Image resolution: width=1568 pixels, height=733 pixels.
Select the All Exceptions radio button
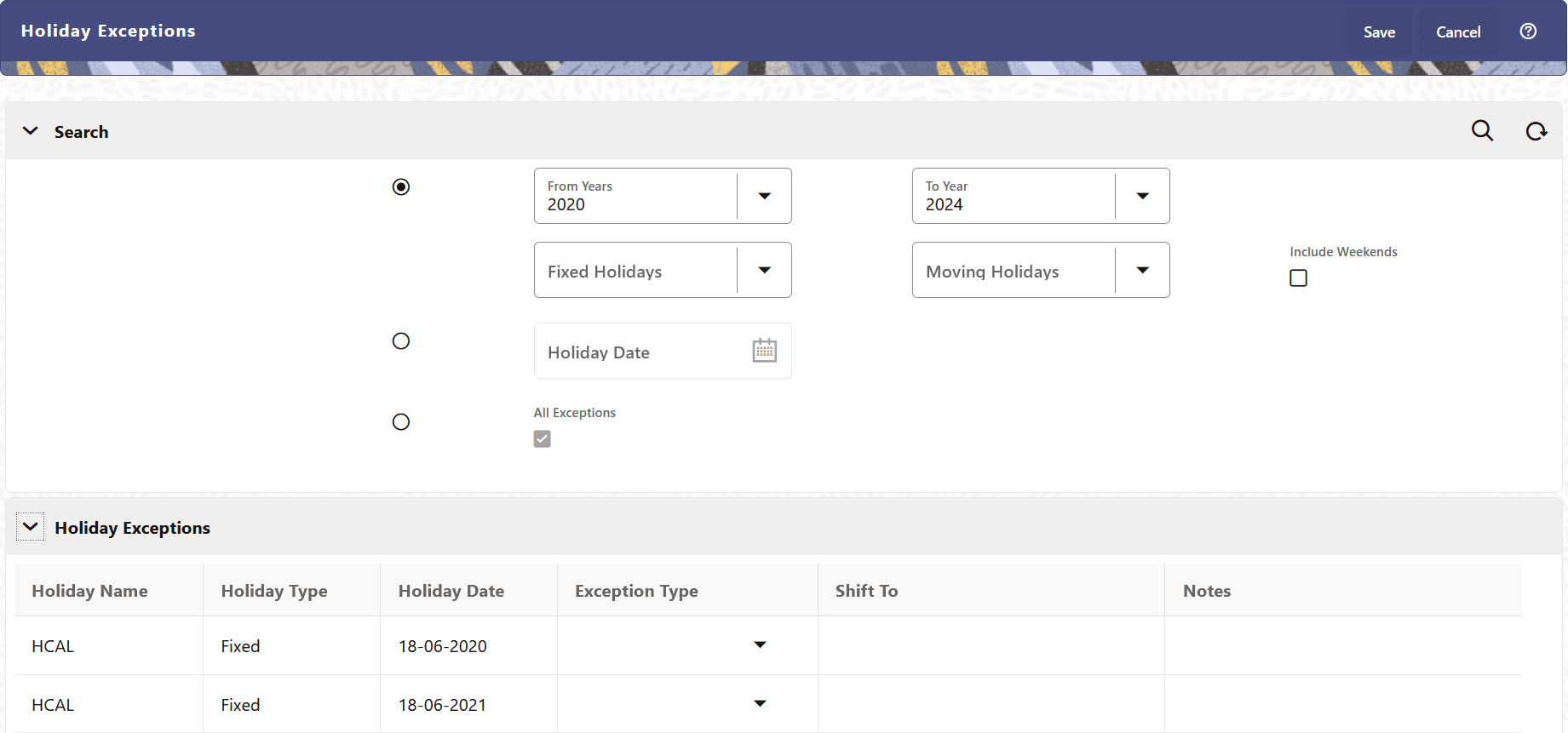click(401, 421)
